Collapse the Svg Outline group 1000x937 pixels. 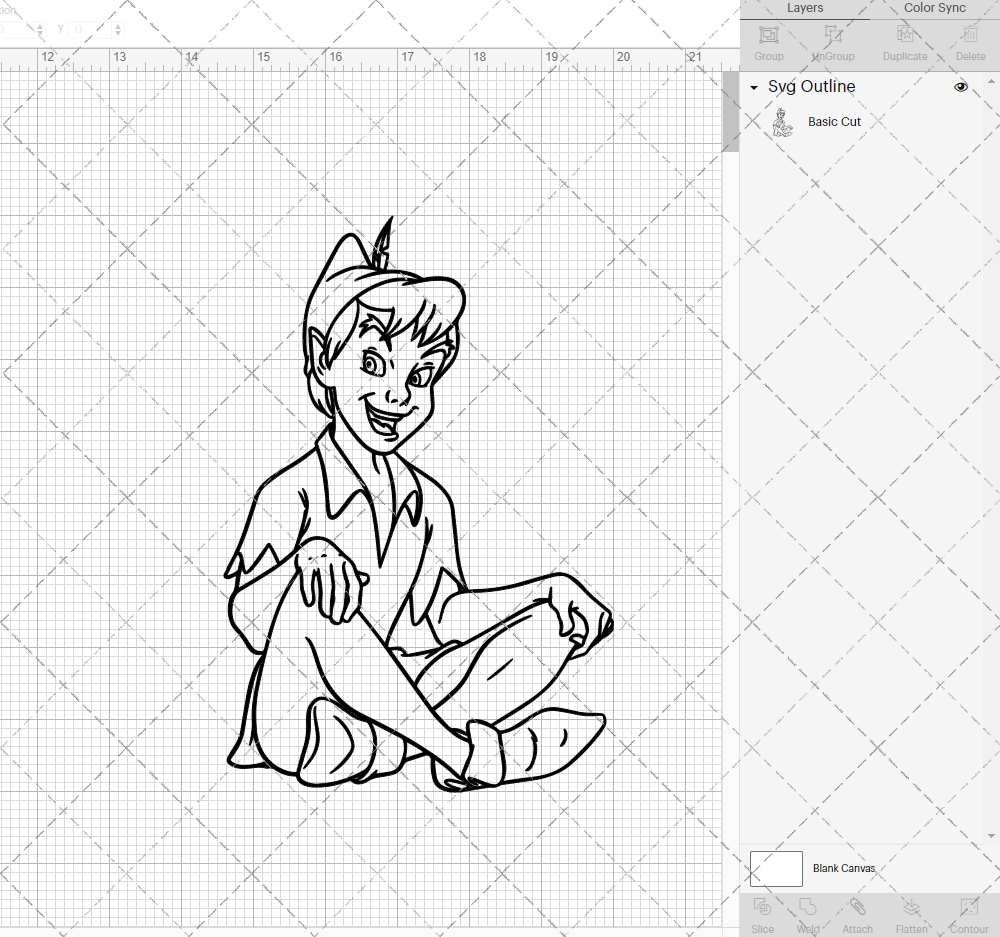[x=752, y=87]
